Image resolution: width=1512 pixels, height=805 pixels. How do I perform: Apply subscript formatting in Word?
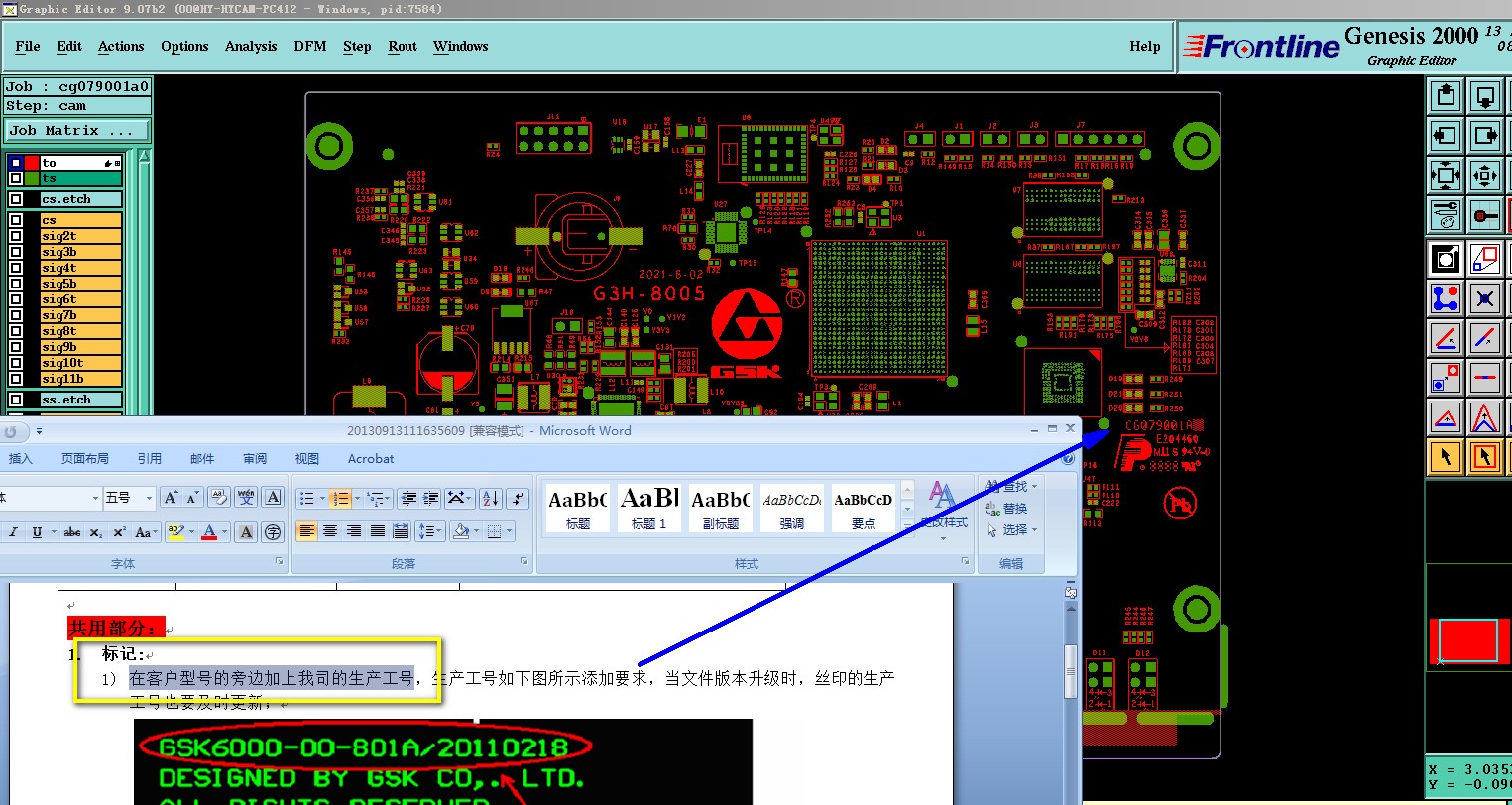(96, 532)
